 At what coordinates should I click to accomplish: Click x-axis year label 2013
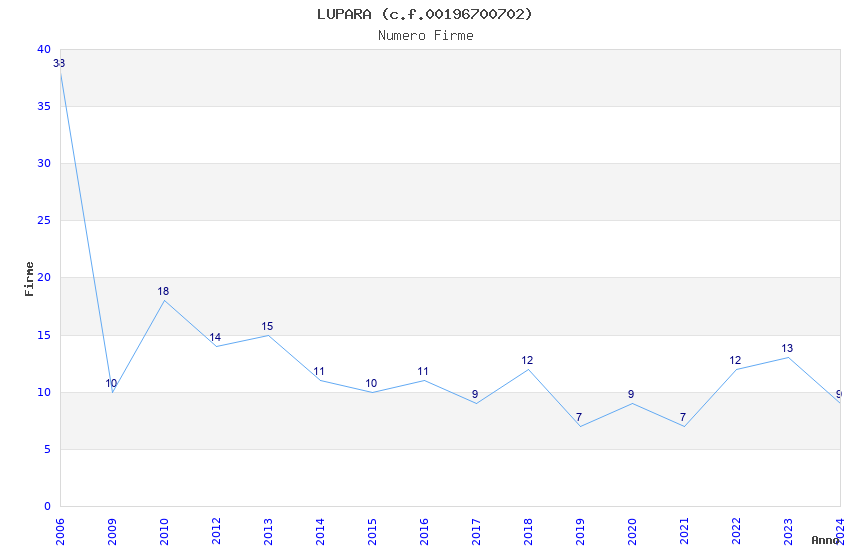tap(268, 532)
